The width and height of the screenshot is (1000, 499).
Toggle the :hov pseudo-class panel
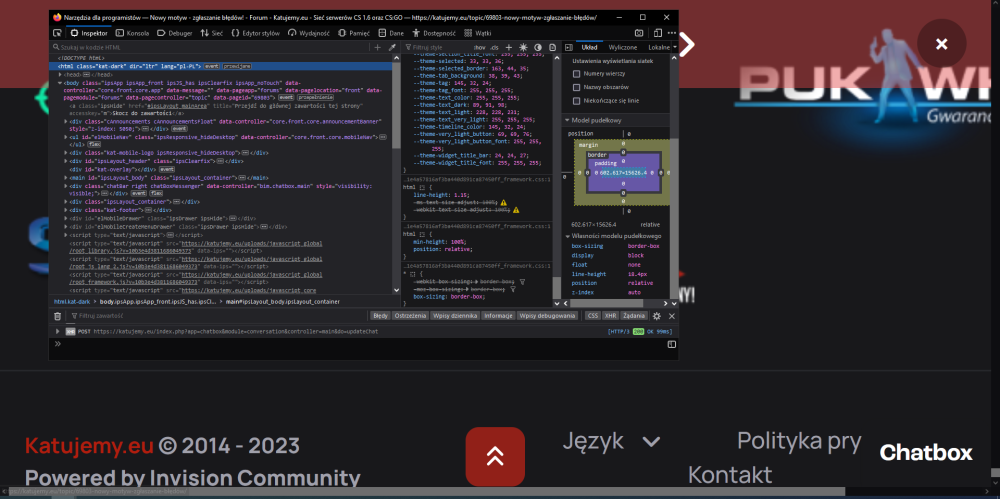coord(480,47)
